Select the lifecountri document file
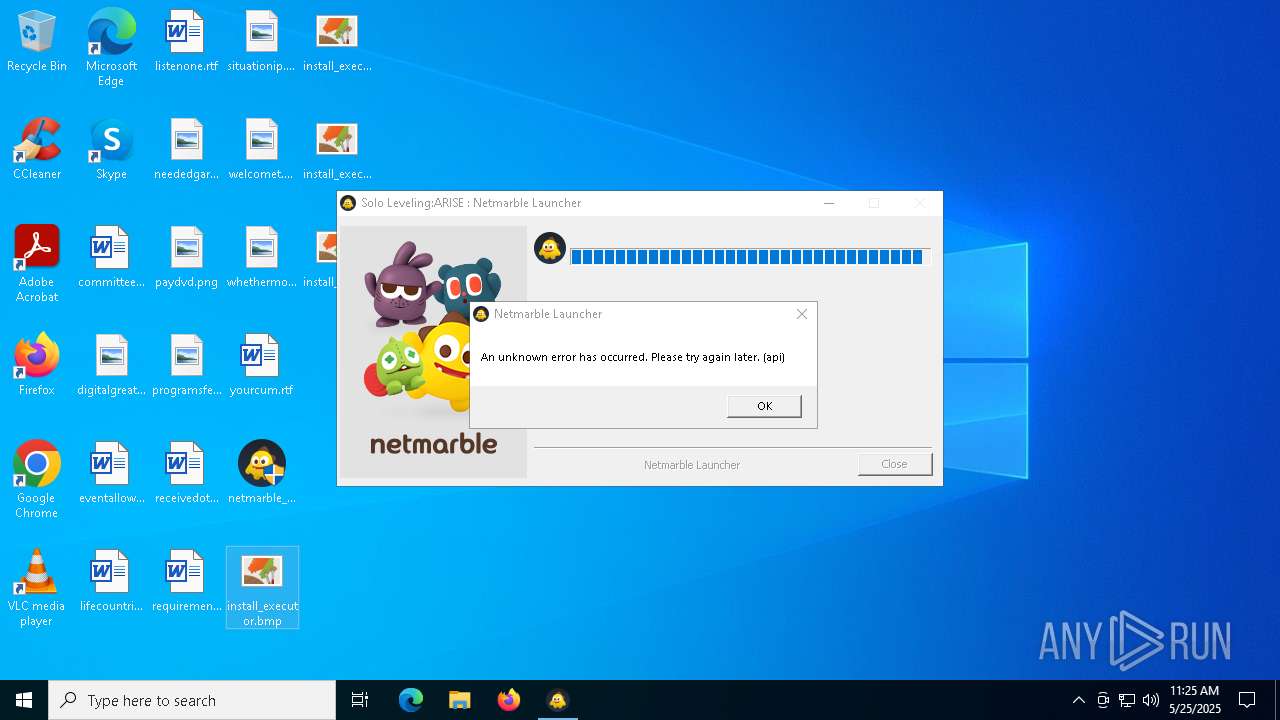 click(x=111, y=582)
